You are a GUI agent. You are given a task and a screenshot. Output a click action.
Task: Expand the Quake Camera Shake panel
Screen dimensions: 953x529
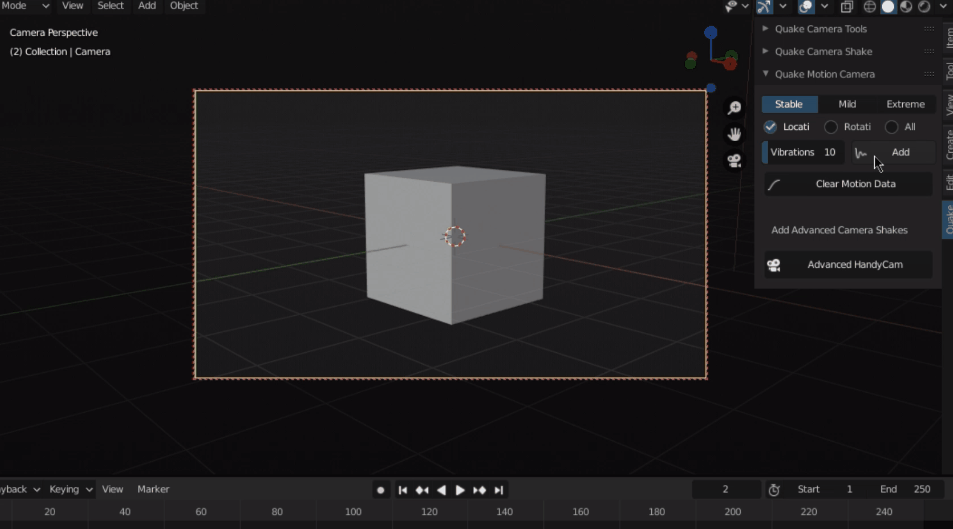point(765,51)
